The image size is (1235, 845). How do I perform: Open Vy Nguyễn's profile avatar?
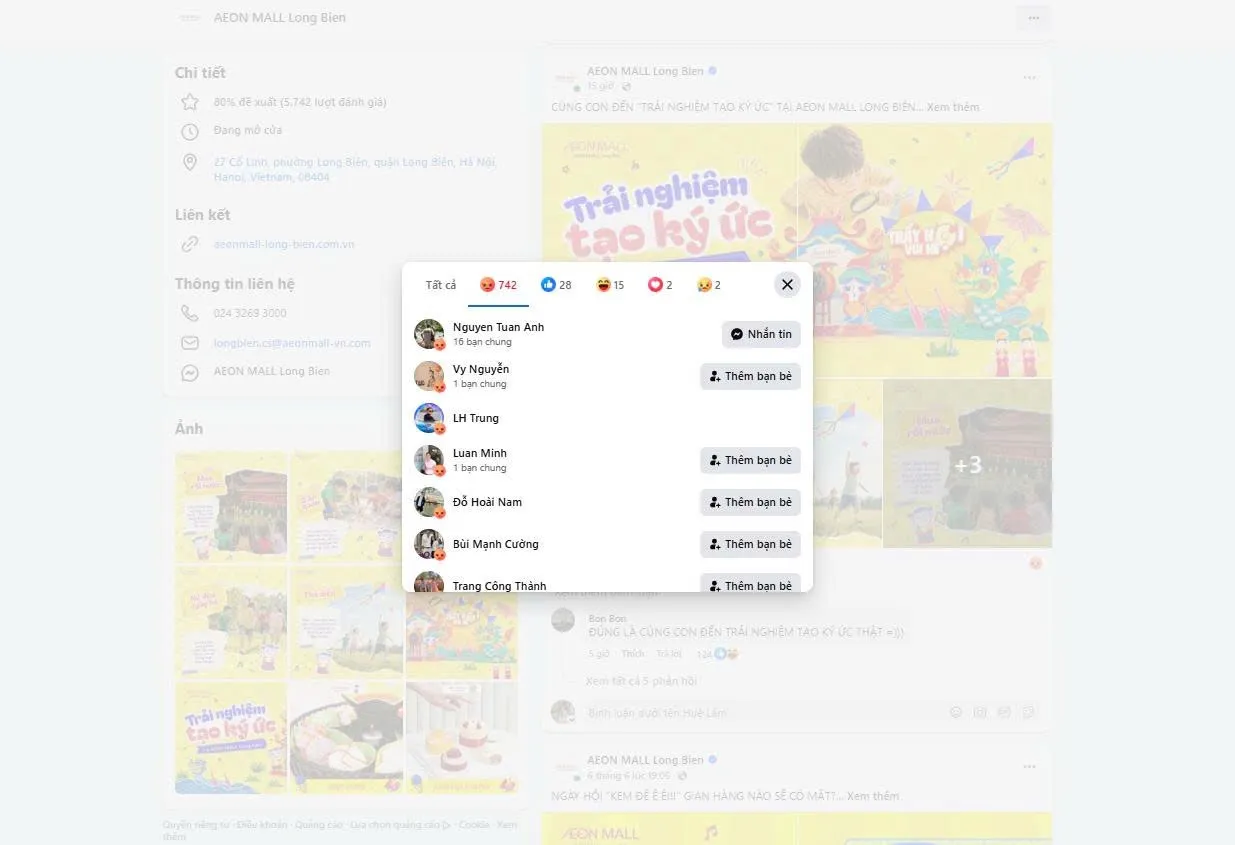point(429,376)
